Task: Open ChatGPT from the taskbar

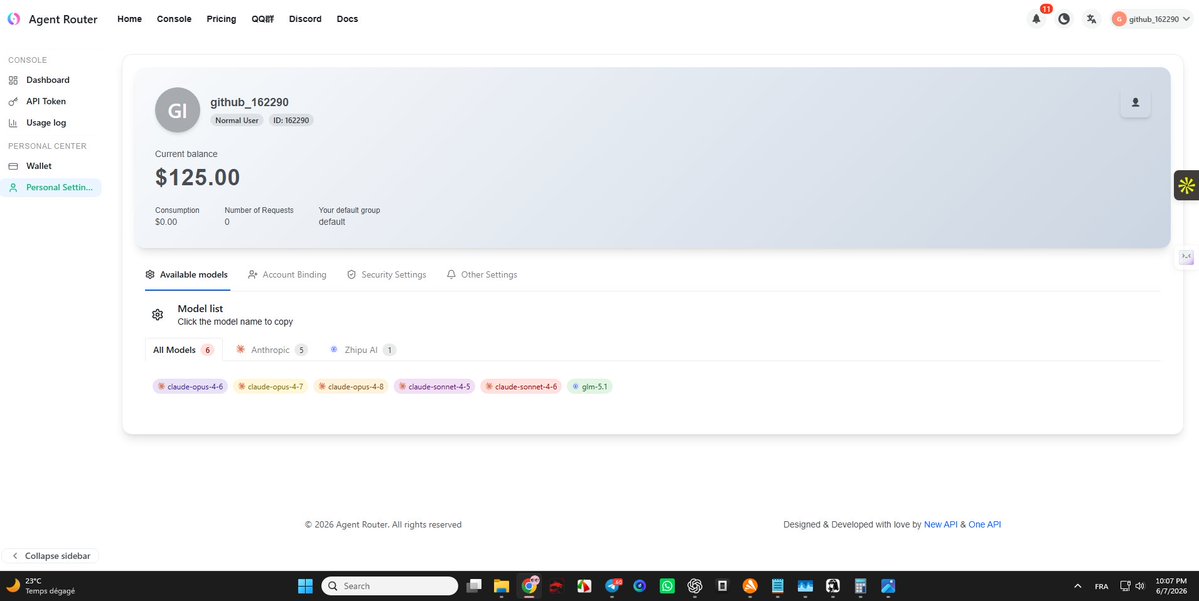Action: point(694,586)
